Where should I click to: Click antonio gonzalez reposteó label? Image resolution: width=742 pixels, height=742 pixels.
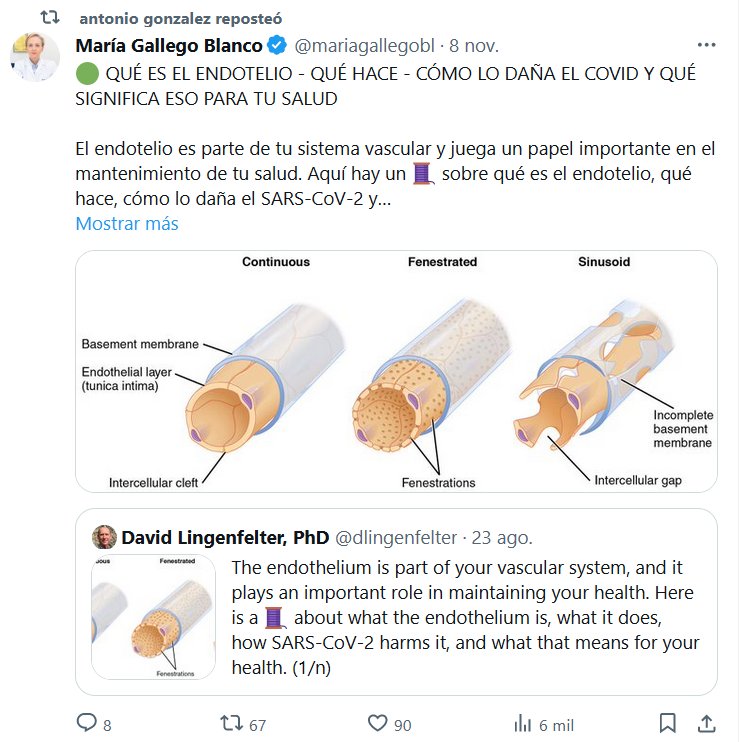[x=180, y=19]
